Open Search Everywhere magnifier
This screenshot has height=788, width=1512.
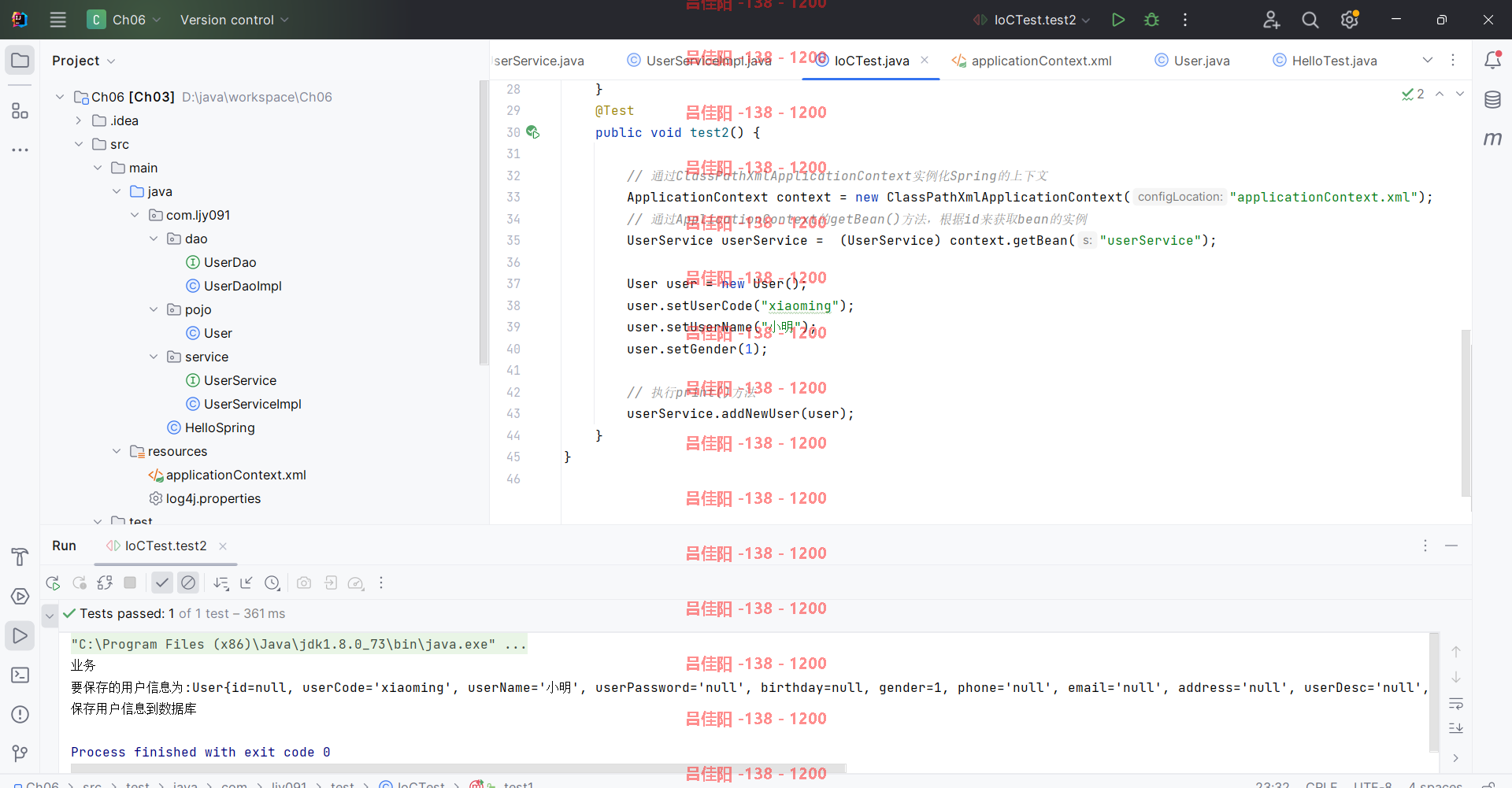tap(1310, 20)
